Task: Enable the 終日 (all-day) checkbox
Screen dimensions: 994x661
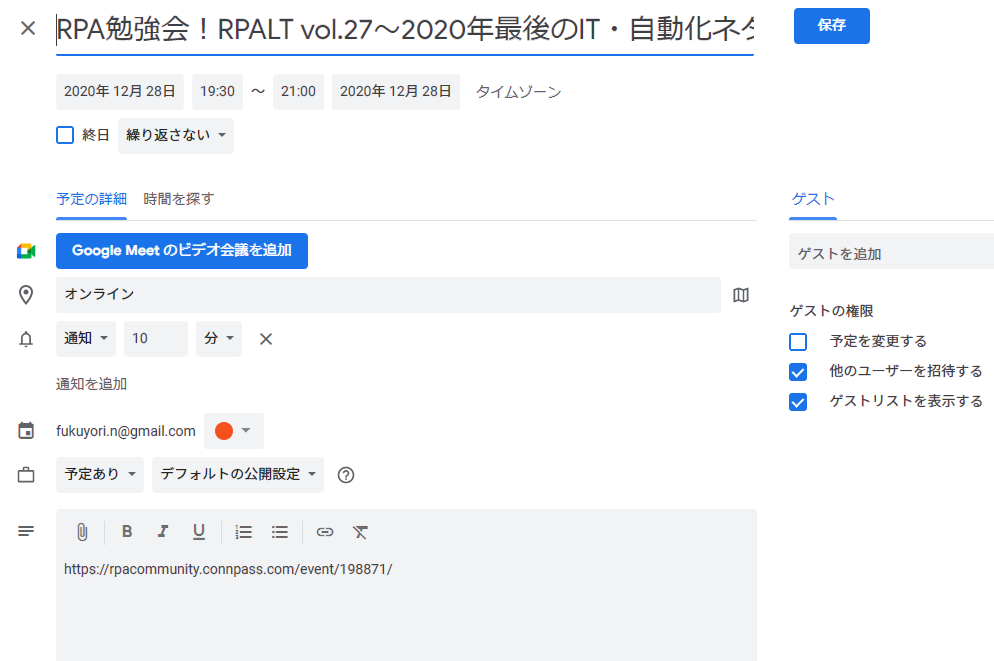Action: tap(64, 134)
